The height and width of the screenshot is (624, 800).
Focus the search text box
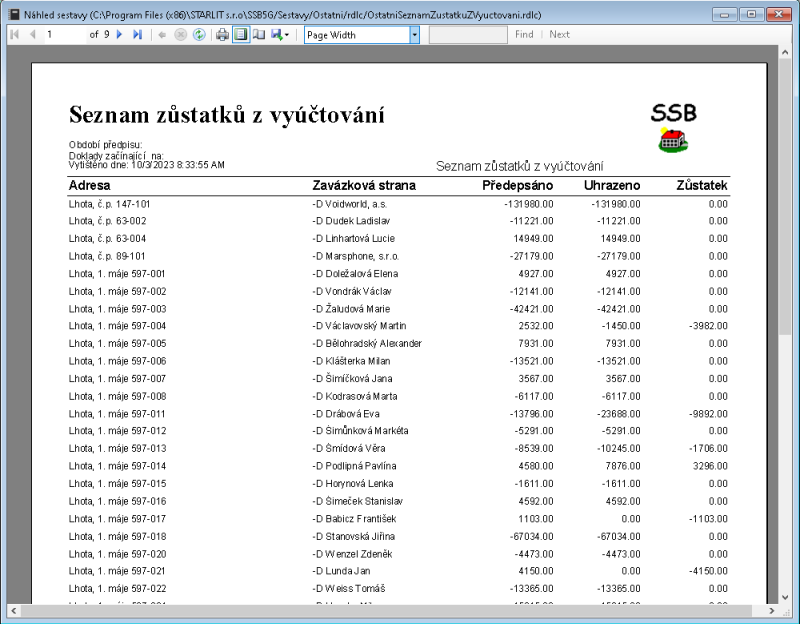pos(470,34)
